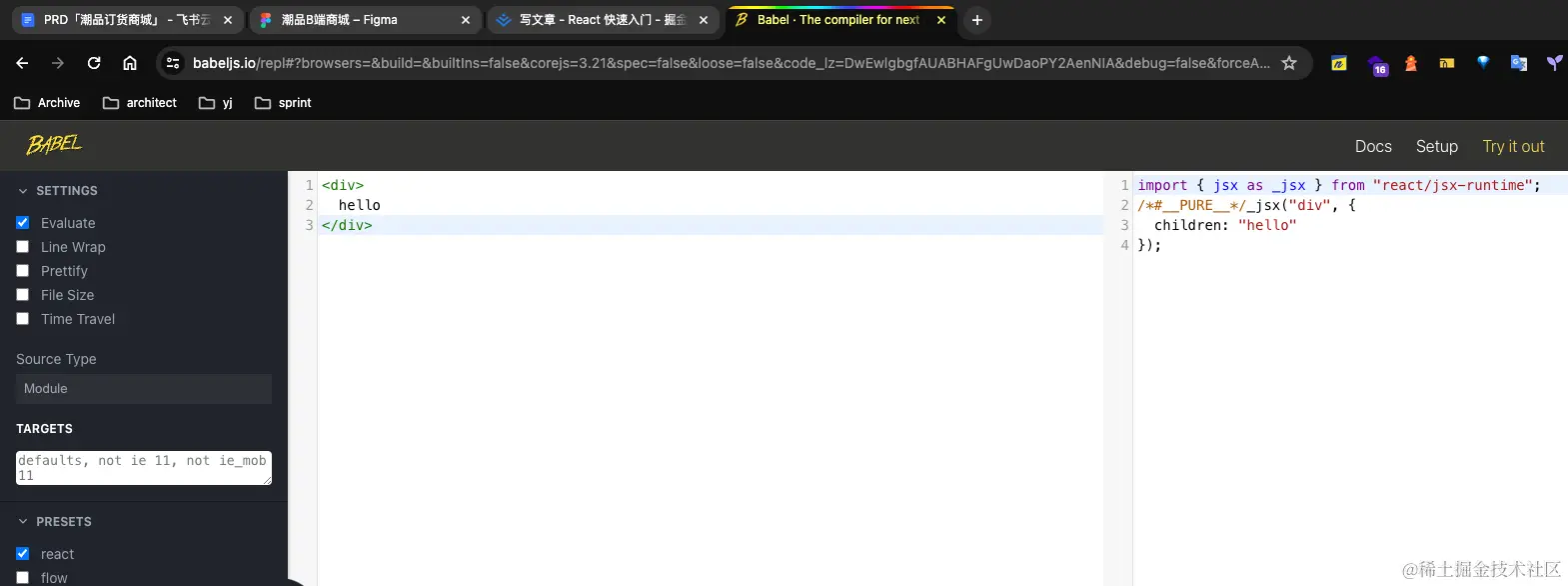Open the Source Type Module dropdown
The width and height of the screenshot is (1568, 586).
pos(144,389)
